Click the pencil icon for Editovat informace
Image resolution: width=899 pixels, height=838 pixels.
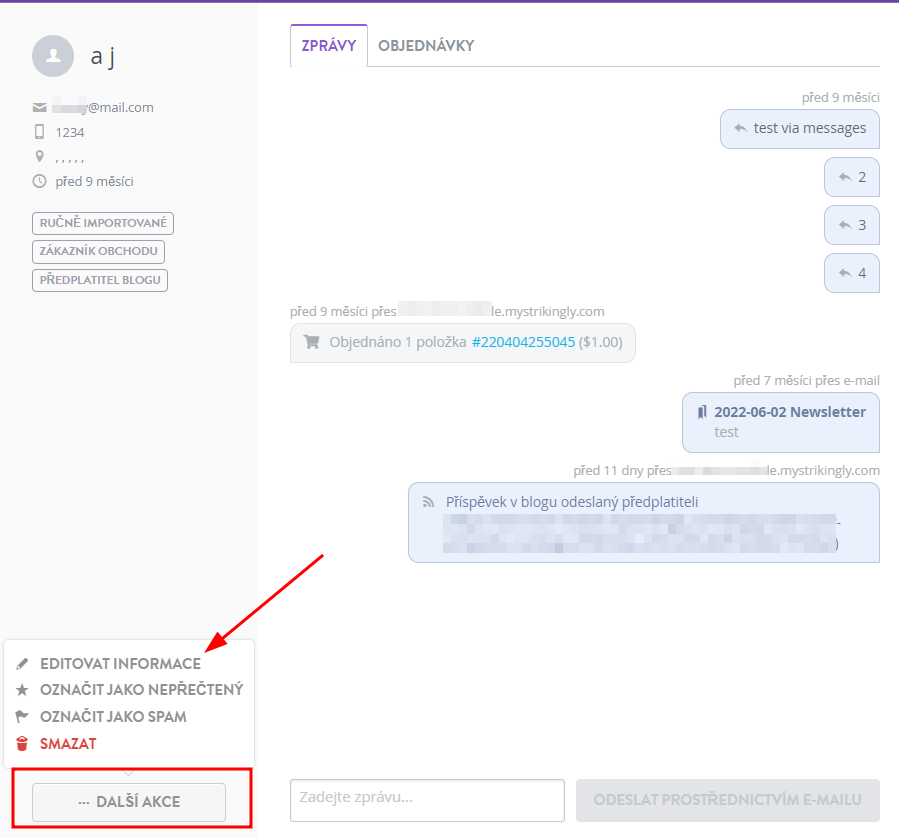(22, 664)
